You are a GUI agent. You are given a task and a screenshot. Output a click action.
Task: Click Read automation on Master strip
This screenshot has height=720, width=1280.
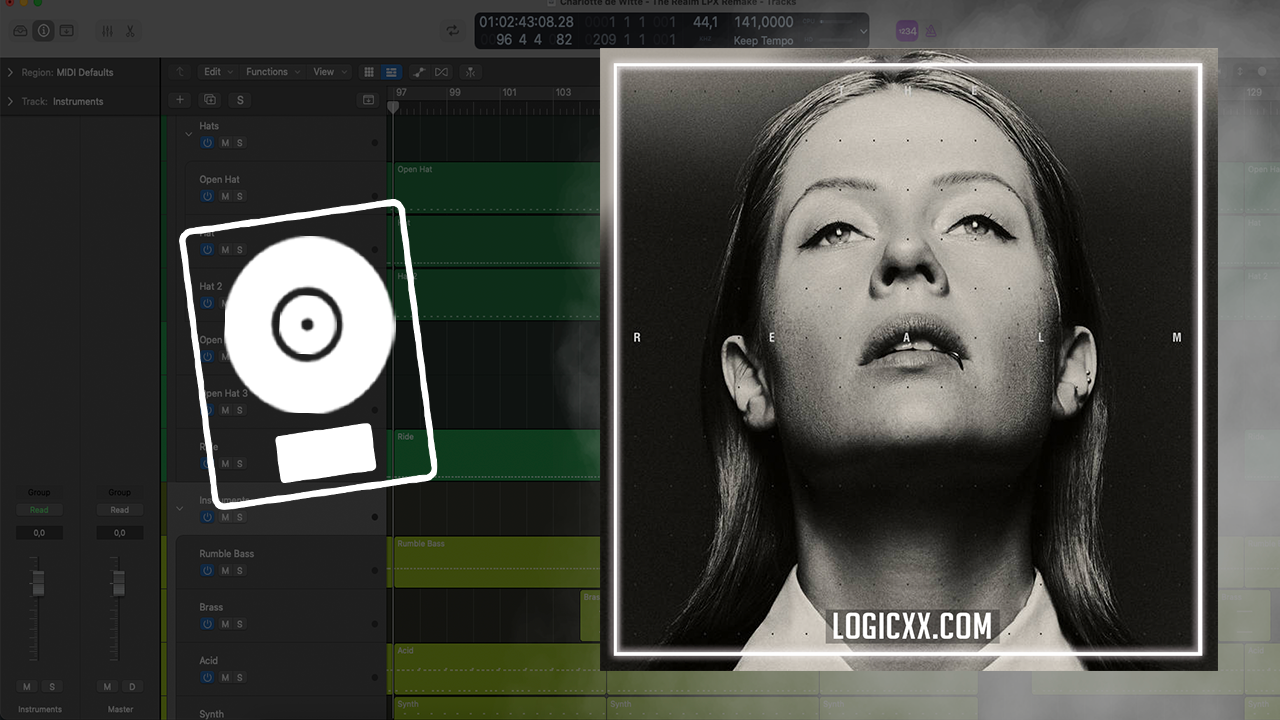(119, 510)
